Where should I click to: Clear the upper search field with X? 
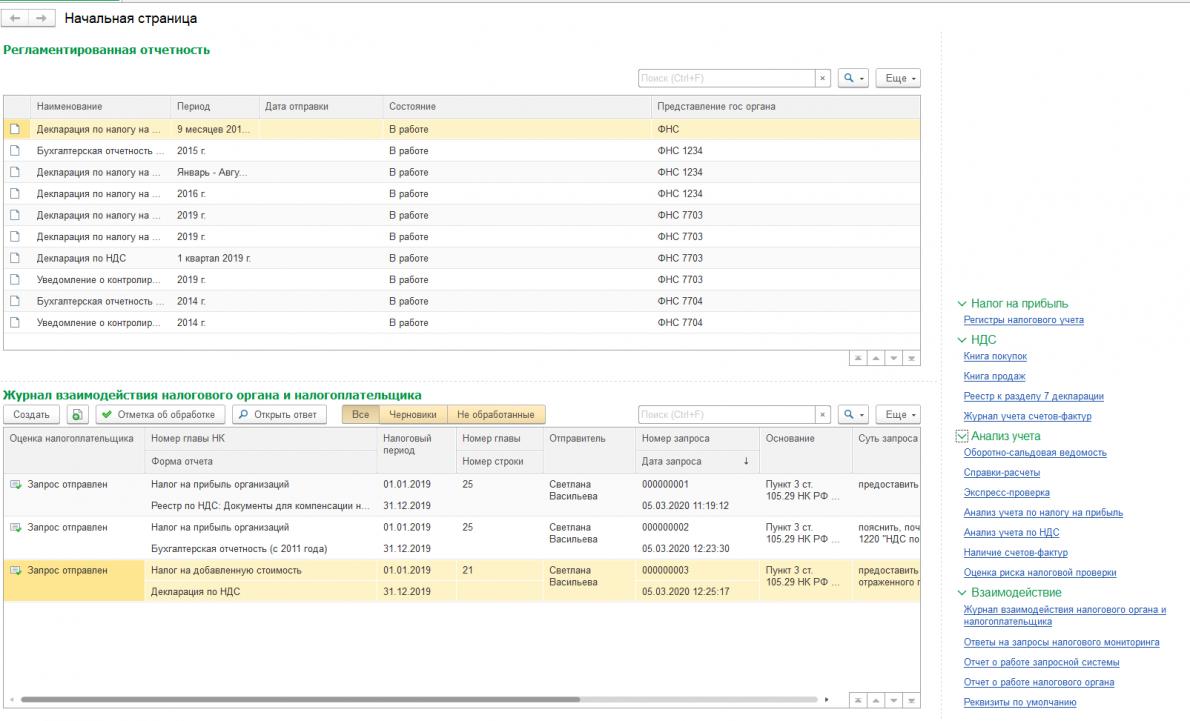coord(823,78)
